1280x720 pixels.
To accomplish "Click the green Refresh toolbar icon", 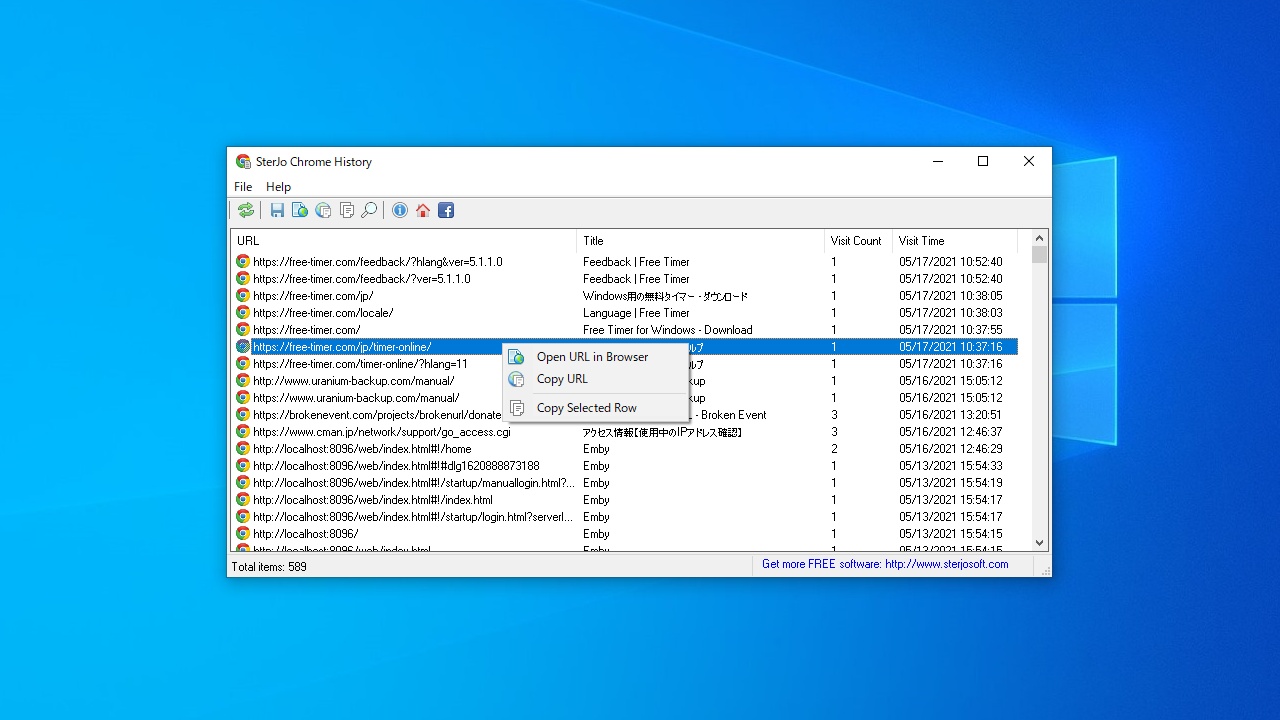I will point(245,210).
